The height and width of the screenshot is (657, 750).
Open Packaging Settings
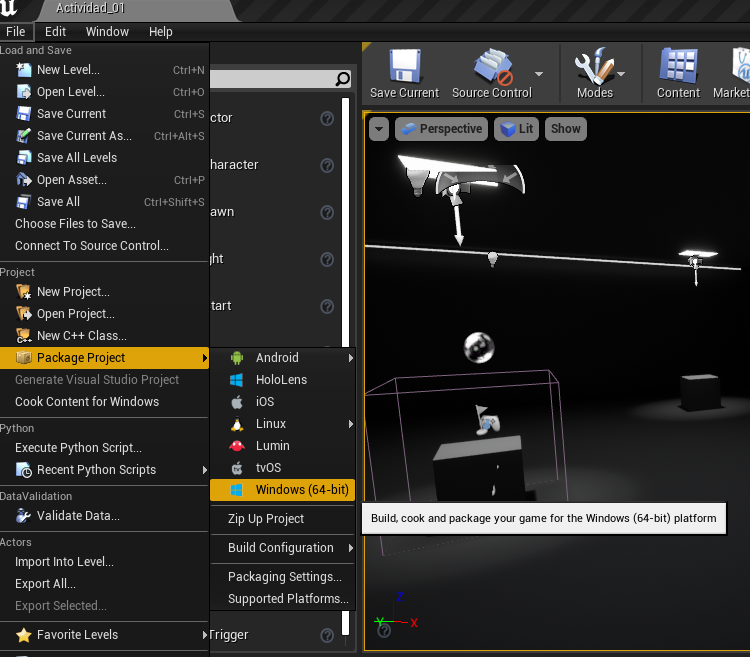(284, 577)
